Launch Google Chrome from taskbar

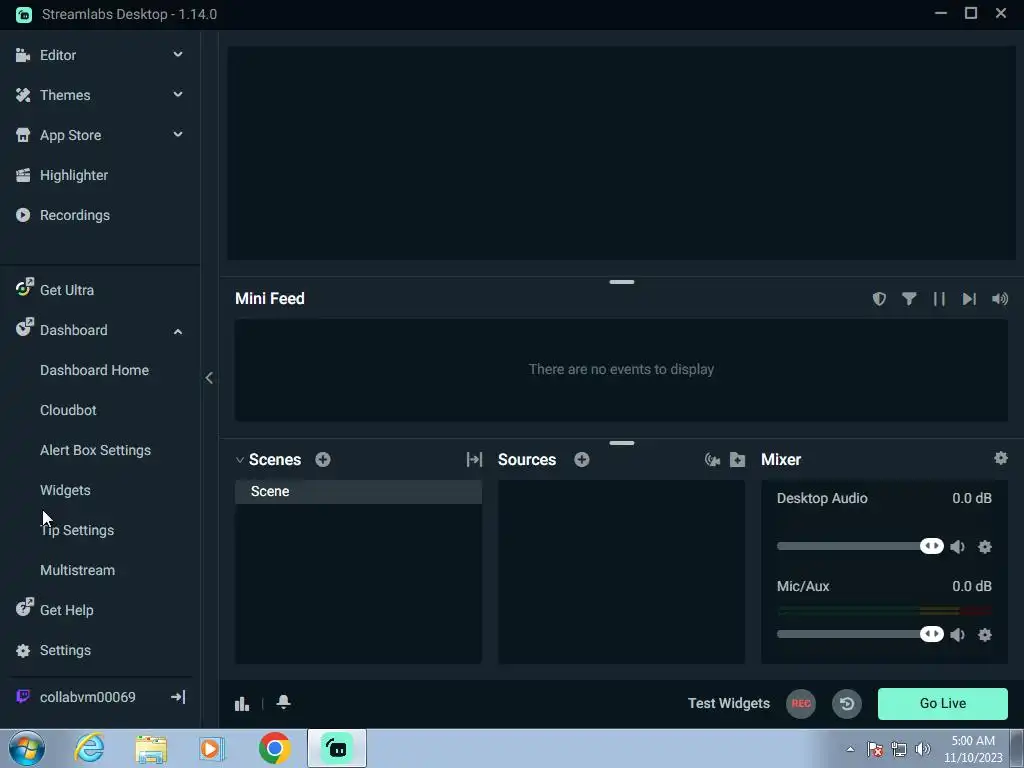pyautogui.click(x=274, y=748)
